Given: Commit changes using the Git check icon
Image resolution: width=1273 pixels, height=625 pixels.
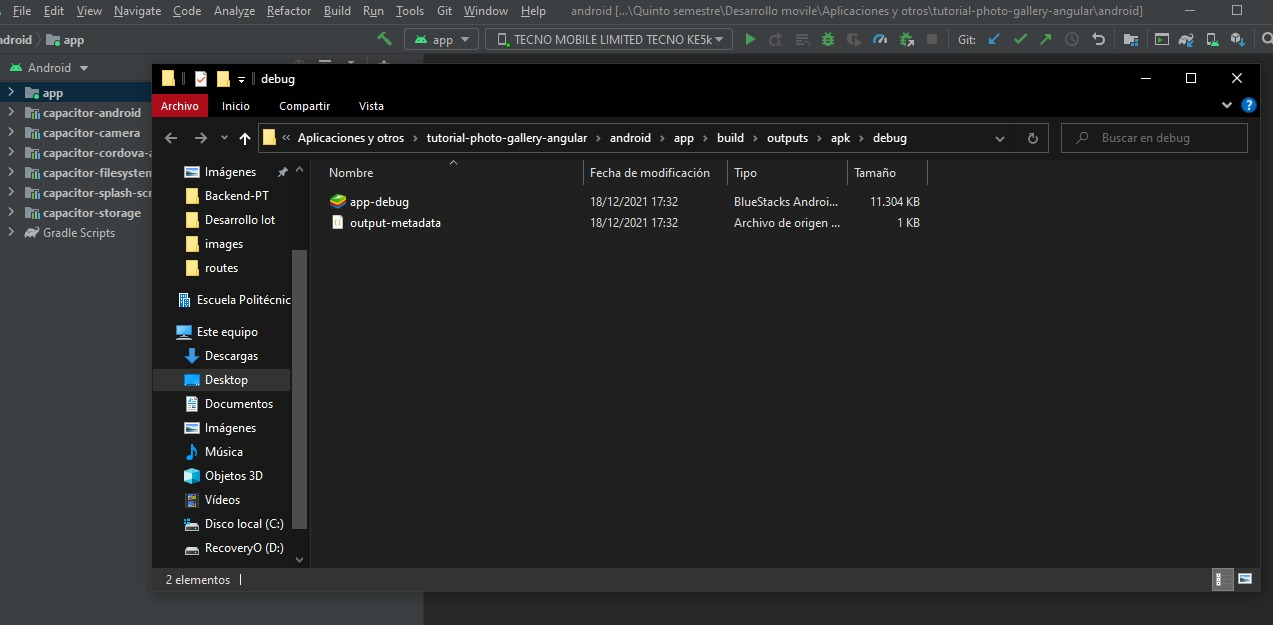Looking at the screenshot, I should pyautogui.click(x=1020, y=39).
